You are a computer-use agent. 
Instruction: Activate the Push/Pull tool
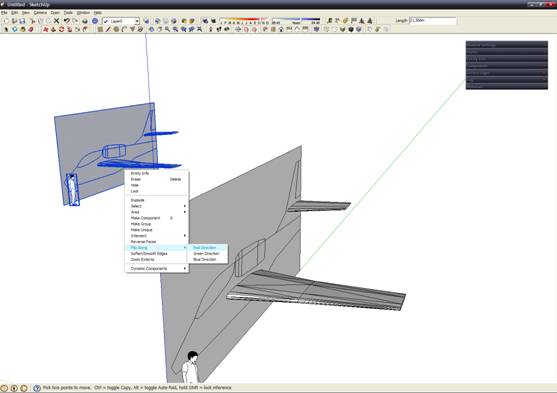53,29
